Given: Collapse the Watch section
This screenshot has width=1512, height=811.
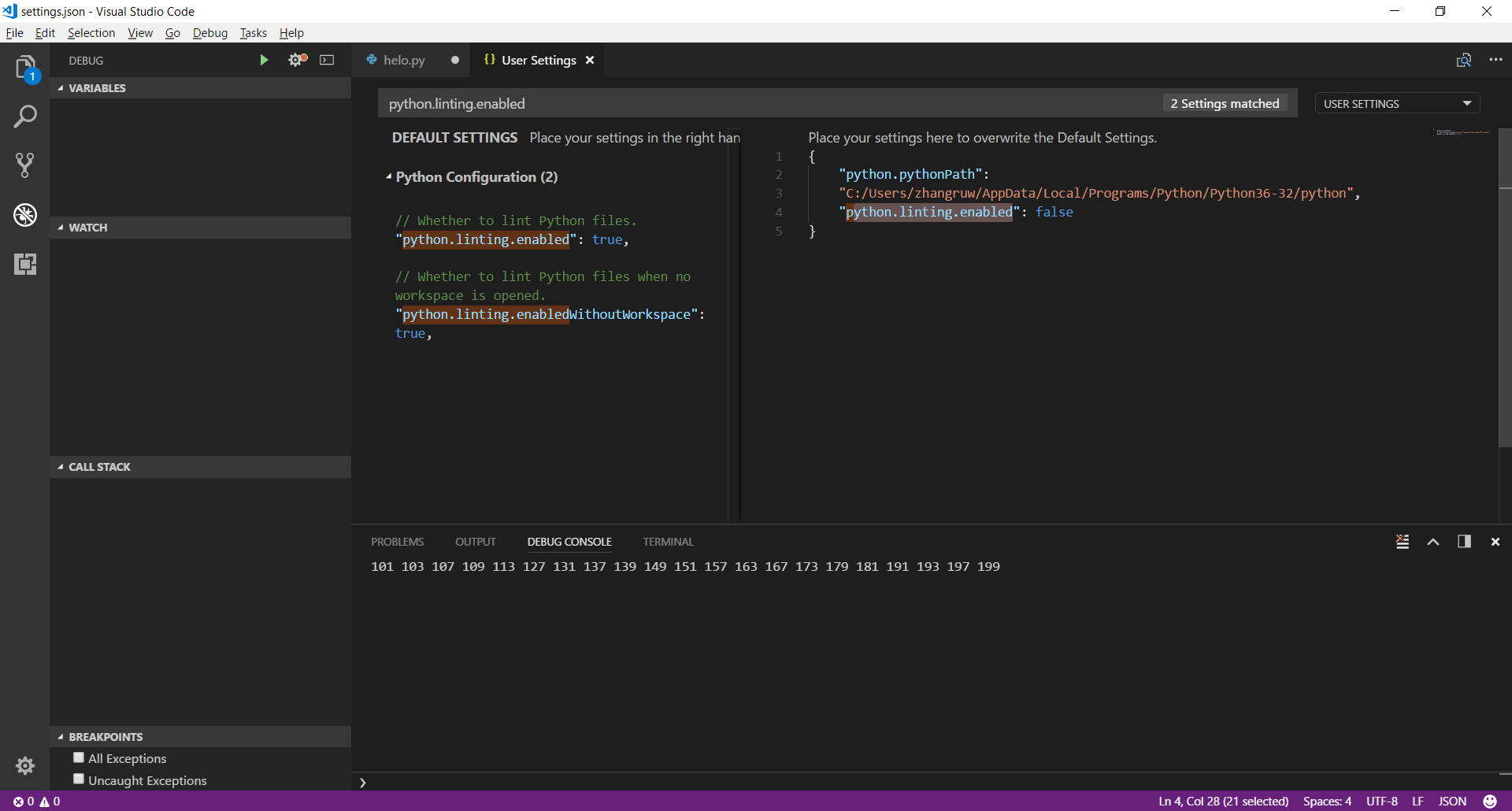Looking at the screenshot, I should pos(200,228).
